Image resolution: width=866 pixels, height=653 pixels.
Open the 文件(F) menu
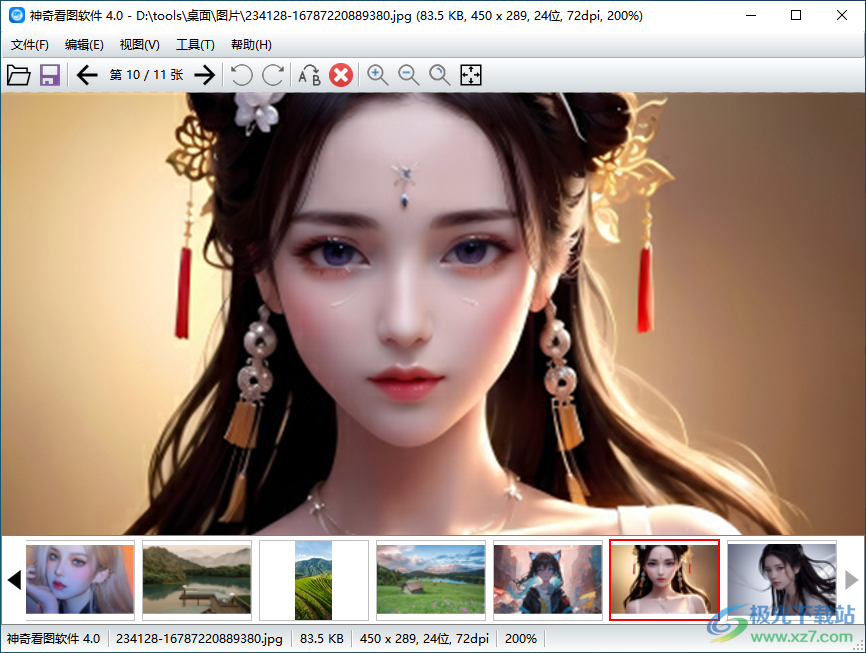pyautogui.click(x=29, y=44)
